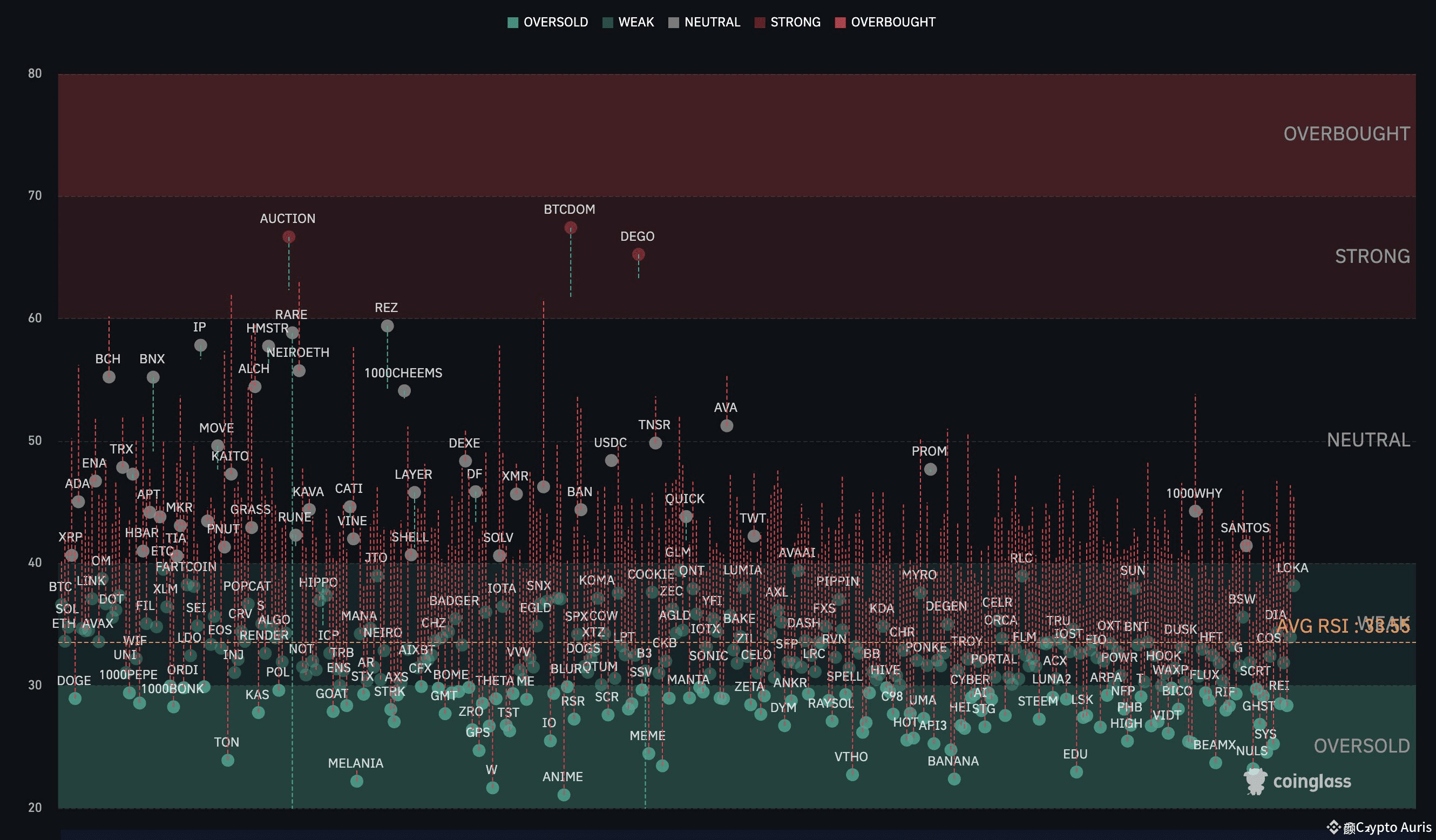Image resolution: width=1436 pixels, height=840 pixels.
Task: Click the "50" y-axis label
Action: coord(35,441)
